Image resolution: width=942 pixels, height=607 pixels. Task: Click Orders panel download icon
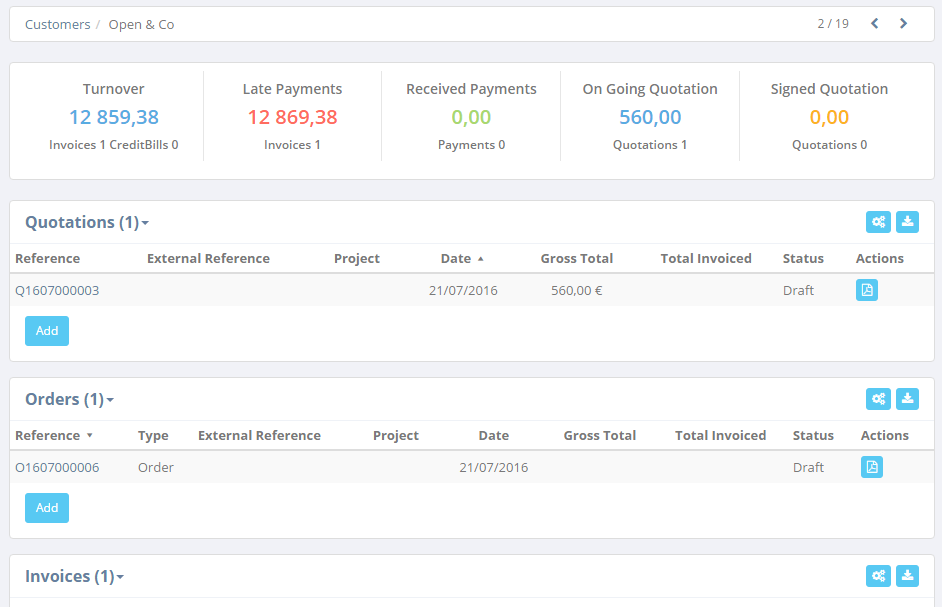(907, 399)
